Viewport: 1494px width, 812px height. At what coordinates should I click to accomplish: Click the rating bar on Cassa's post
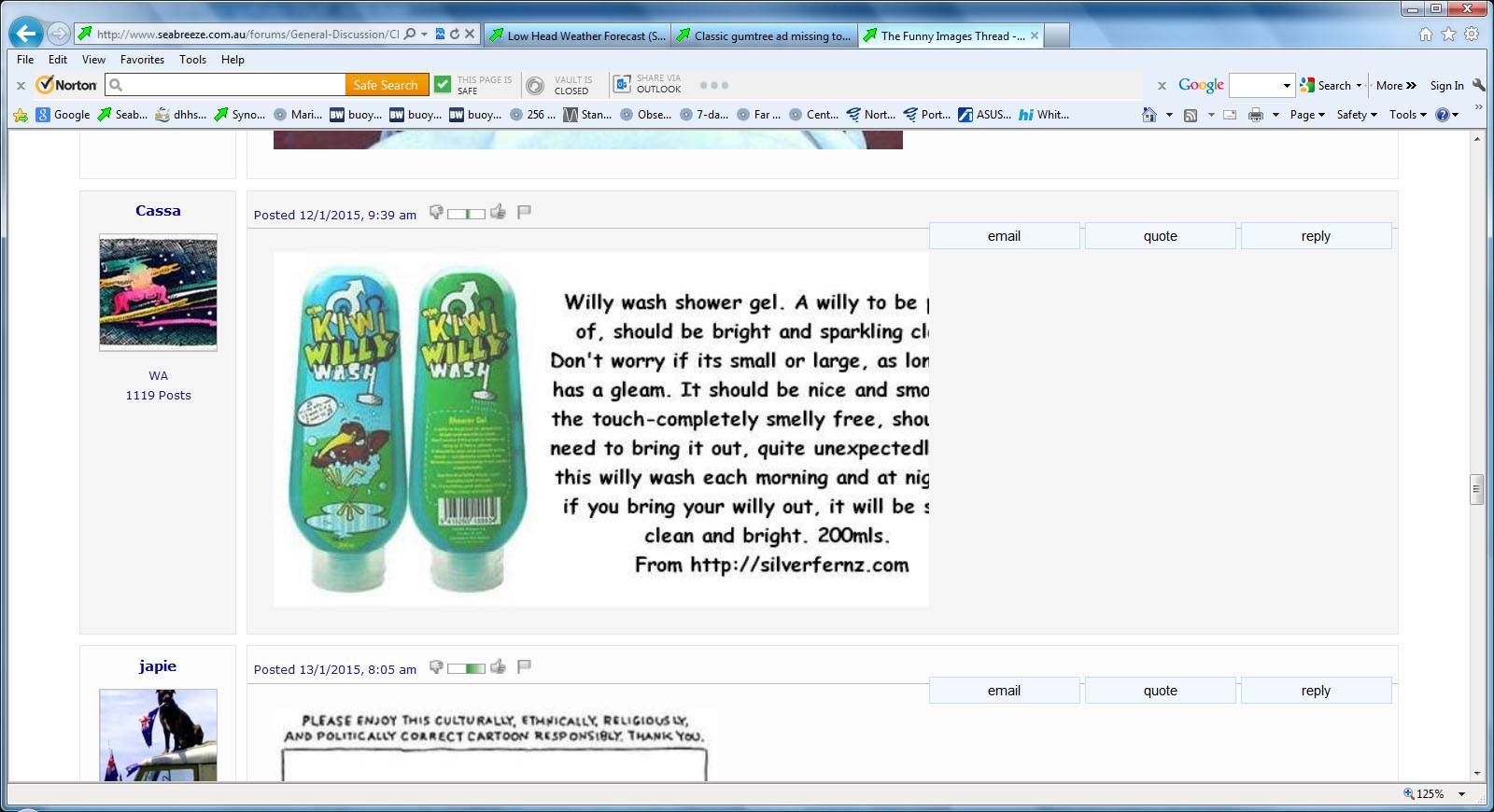tap(466, 214)
